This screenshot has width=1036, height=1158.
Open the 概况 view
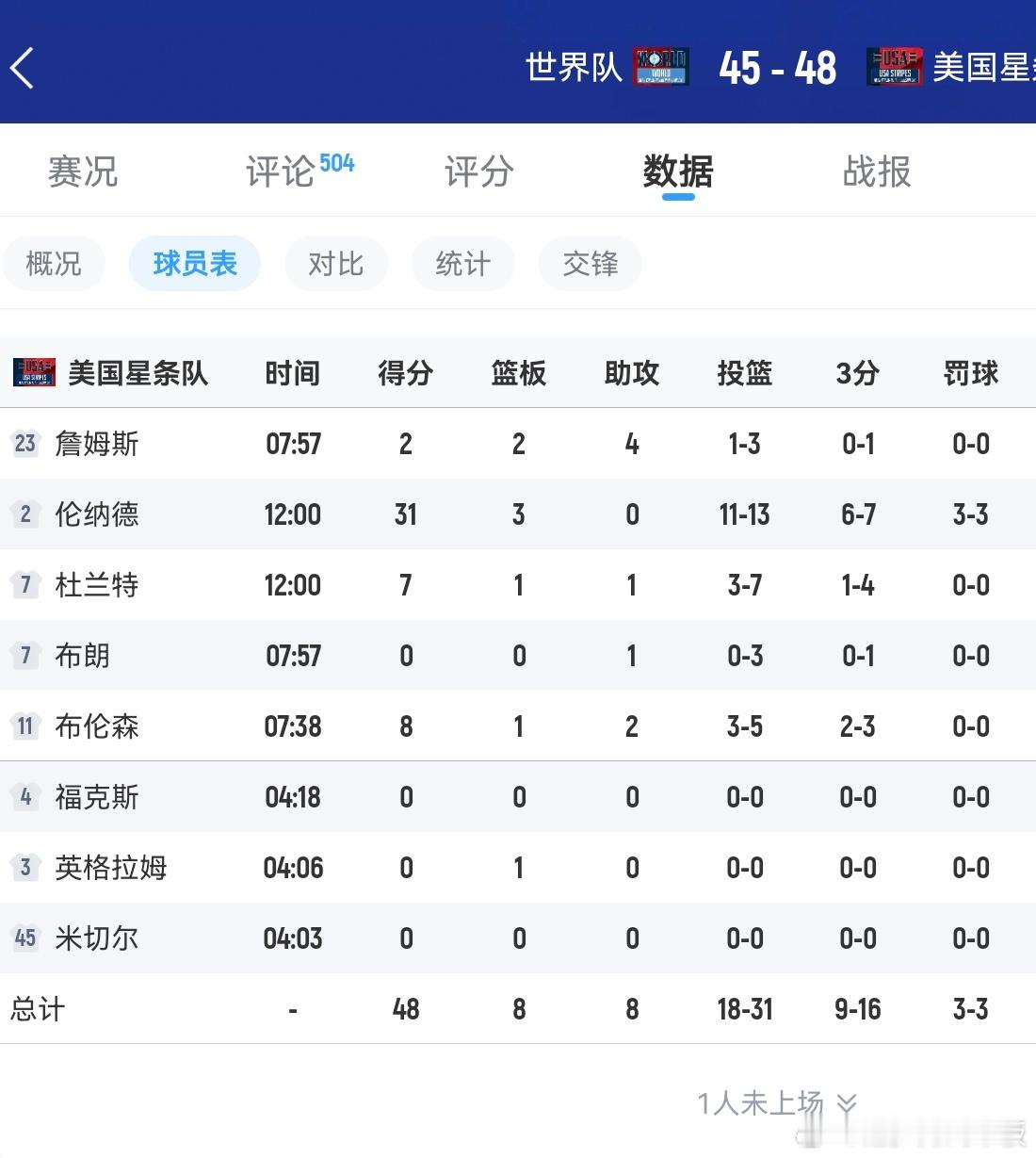[54, 264]
